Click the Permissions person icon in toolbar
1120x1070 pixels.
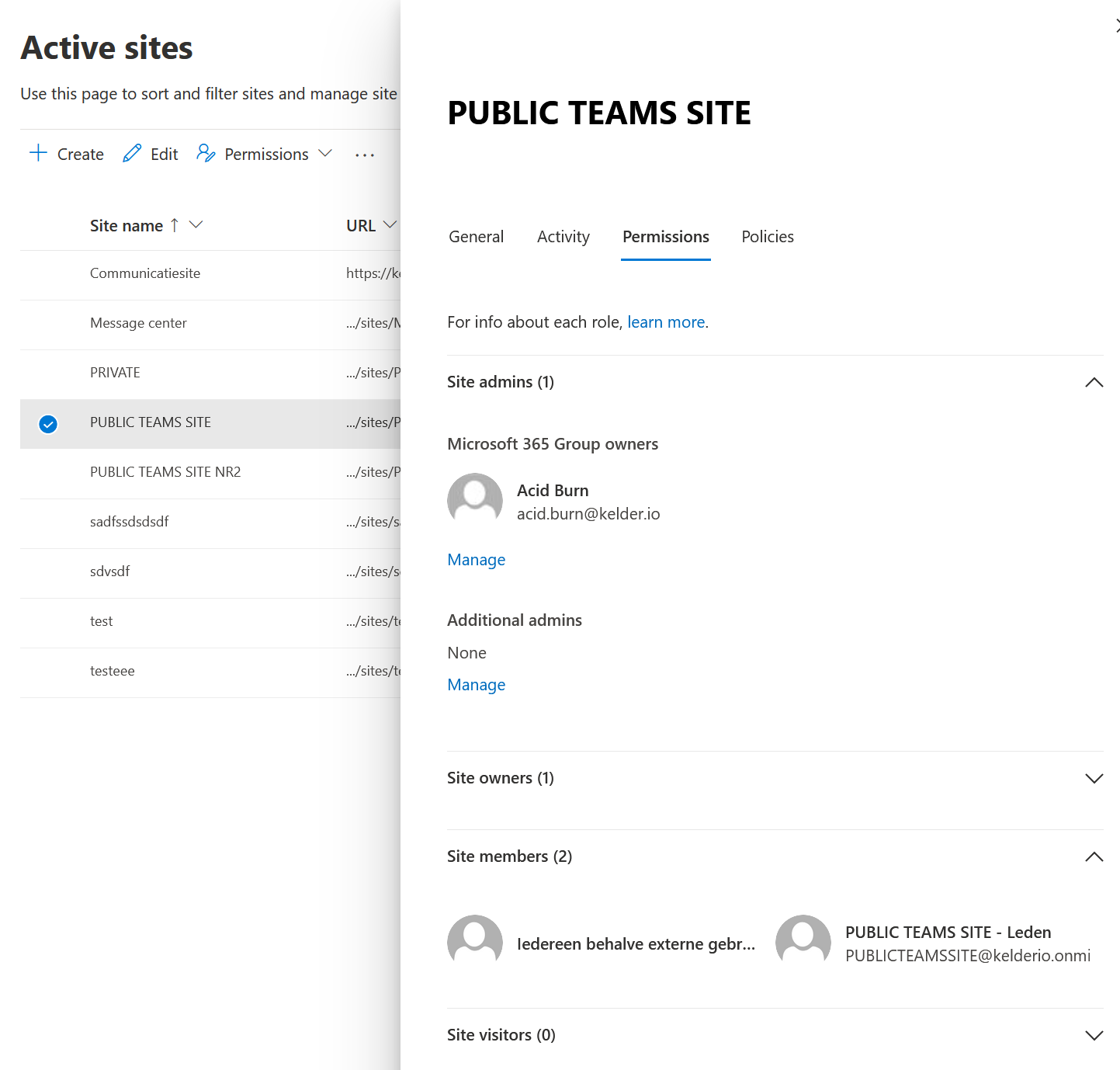coord(206,153)
